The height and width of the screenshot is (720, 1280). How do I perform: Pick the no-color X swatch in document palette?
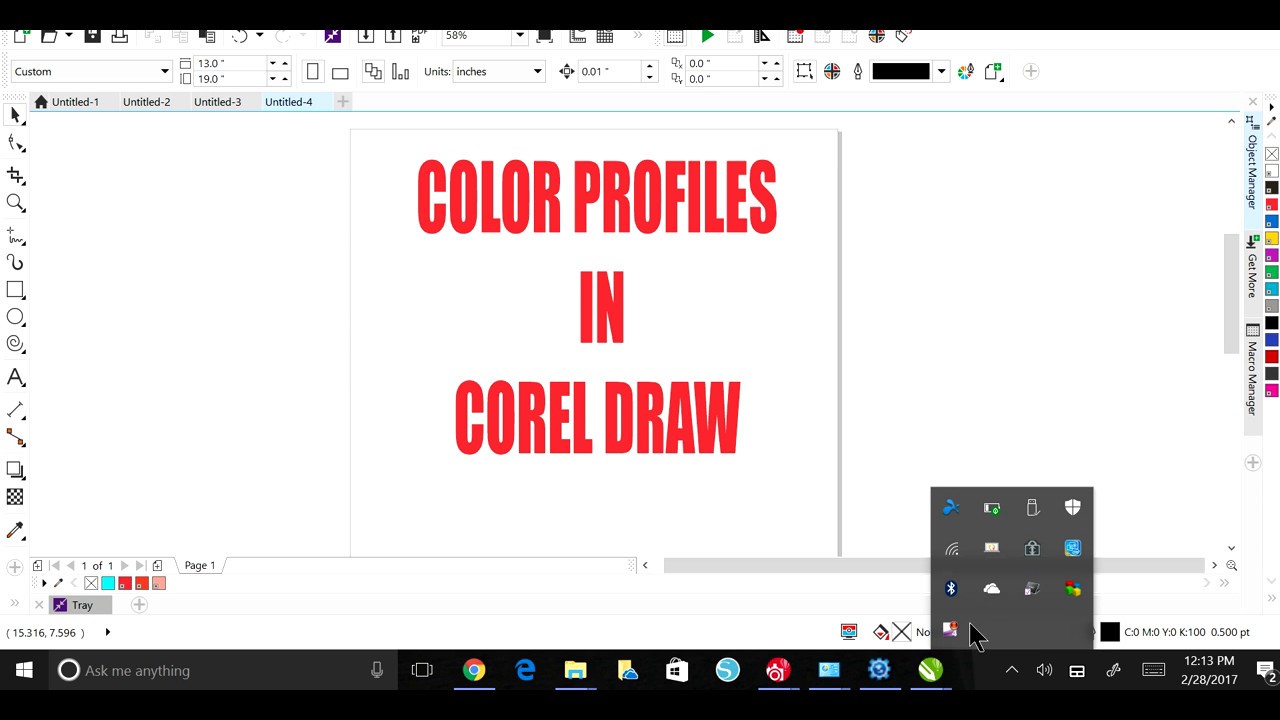tap(91, 583)
